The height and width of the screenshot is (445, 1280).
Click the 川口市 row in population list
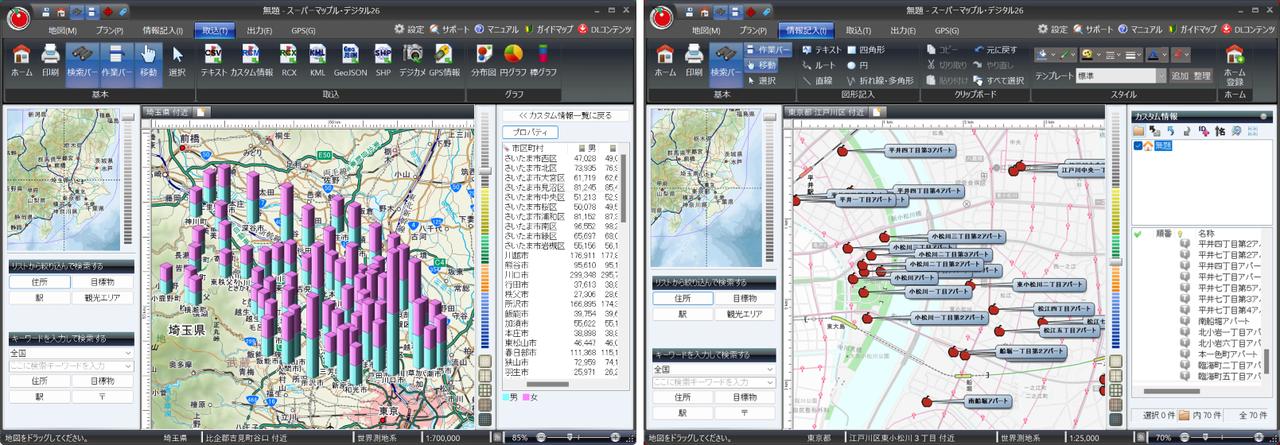[561, 273]
